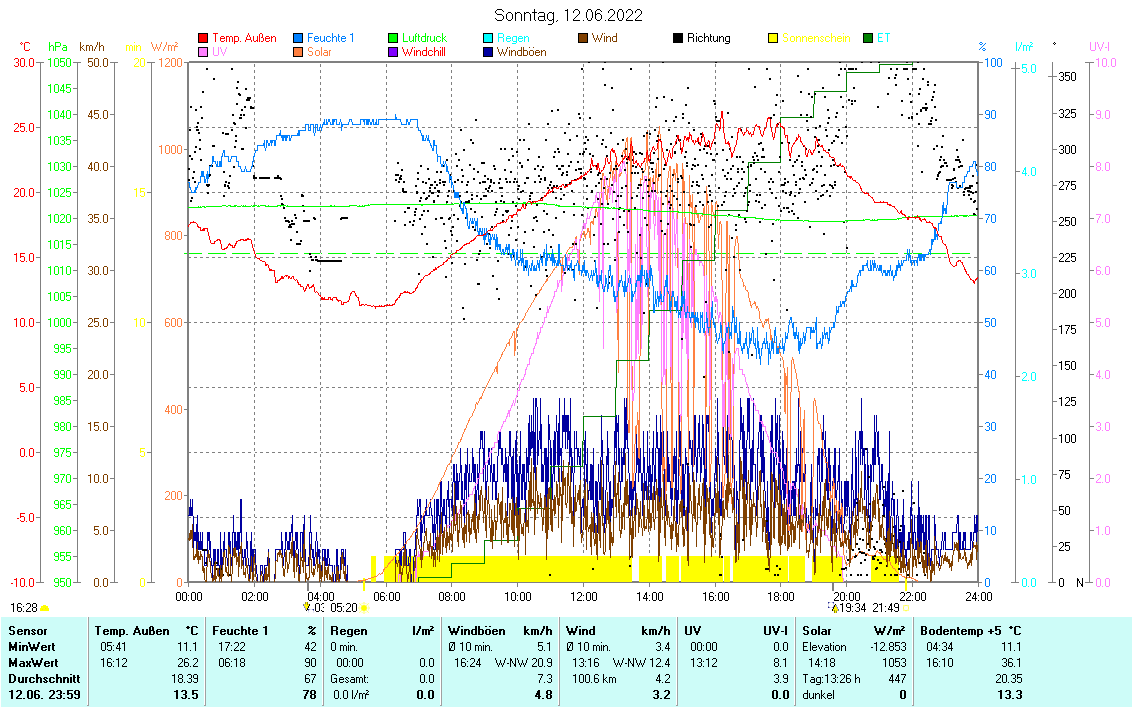The height and width of the screenshot is (707, 1132).
Task: Click the Windchill legend label
Action: [424, 52]
